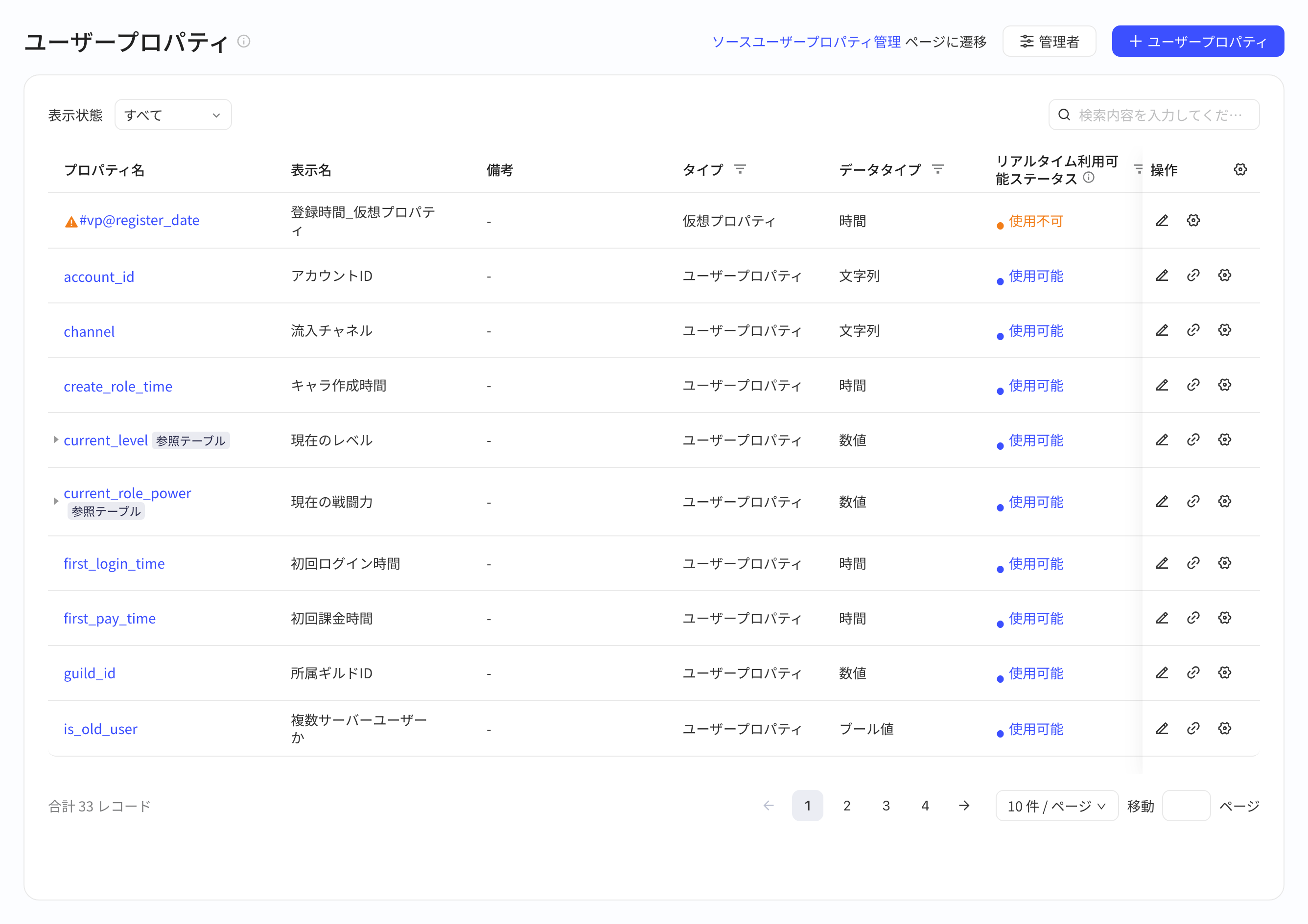
Task: Click filter icon next to データタイプ column
Action: click(937, 169)
